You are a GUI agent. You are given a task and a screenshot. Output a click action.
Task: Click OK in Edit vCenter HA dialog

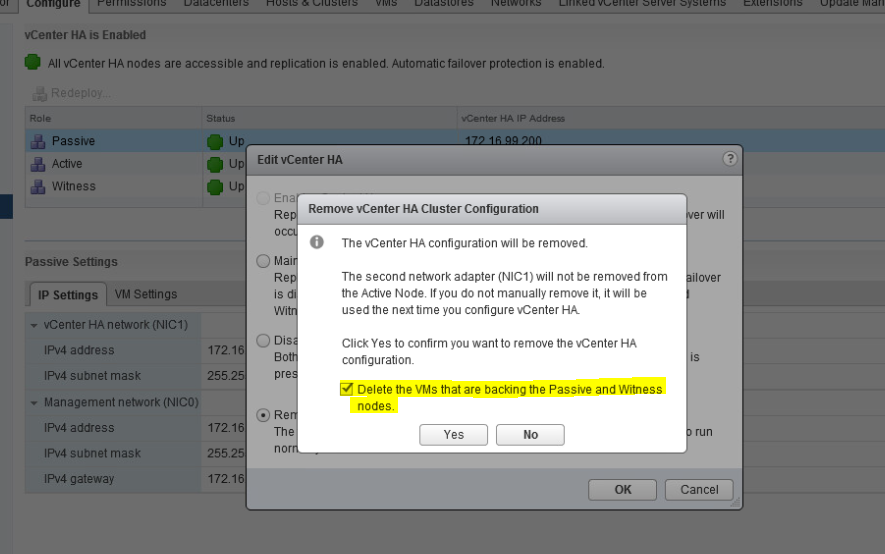623,489
